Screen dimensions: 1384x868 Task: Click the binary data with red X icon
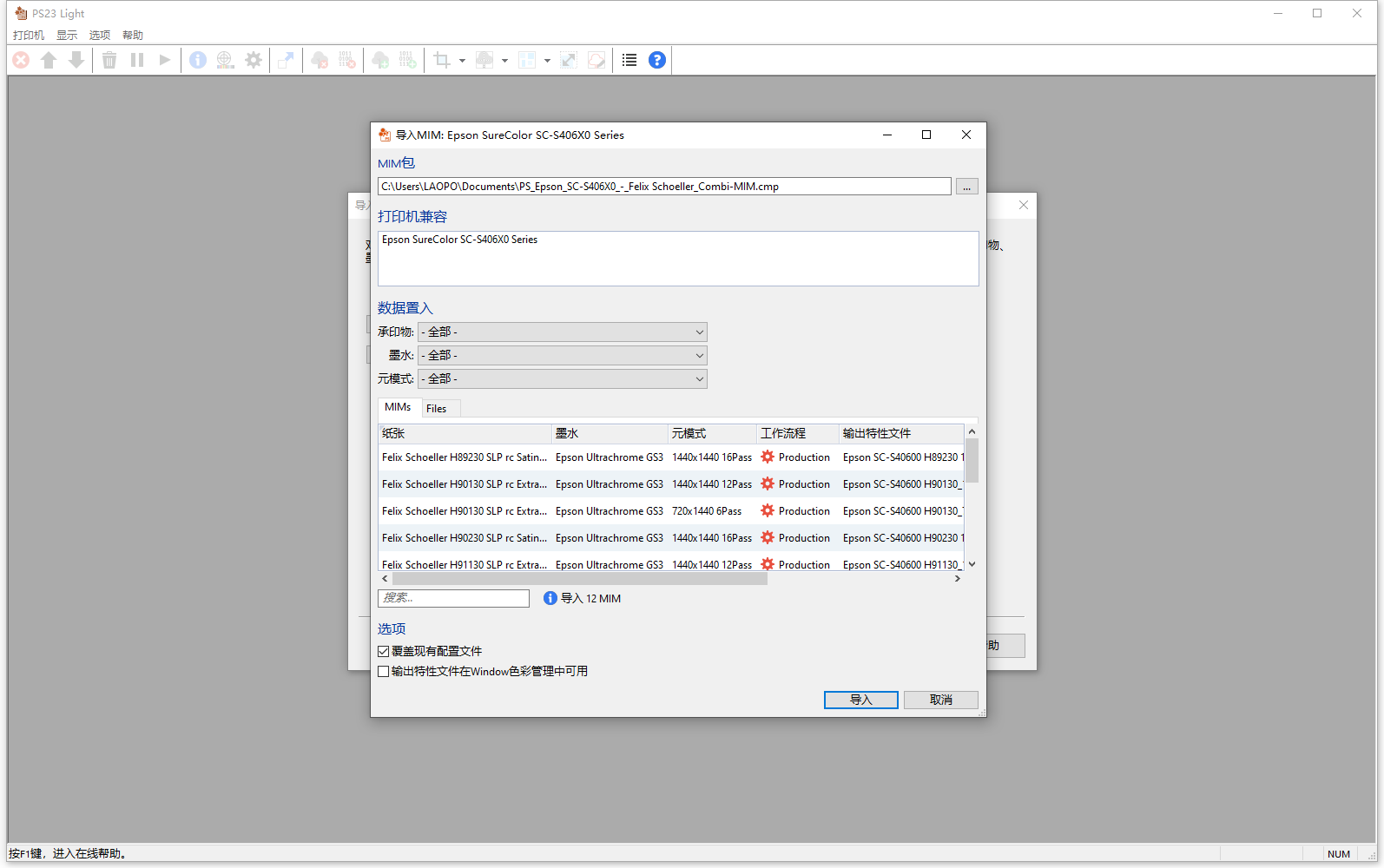[x=347, y=60]
